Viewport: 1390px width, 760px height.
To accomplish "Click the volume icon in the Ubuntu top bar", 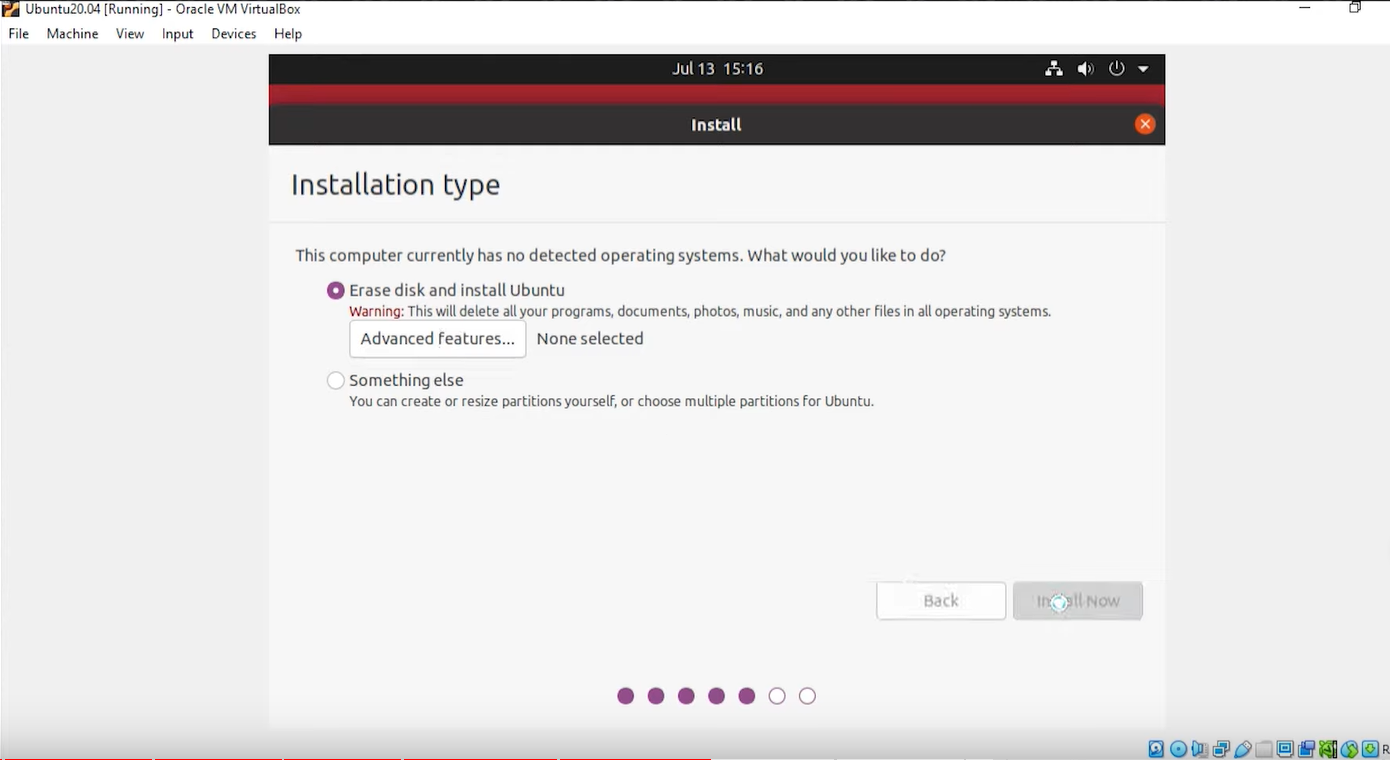I will click(1085, 68).
